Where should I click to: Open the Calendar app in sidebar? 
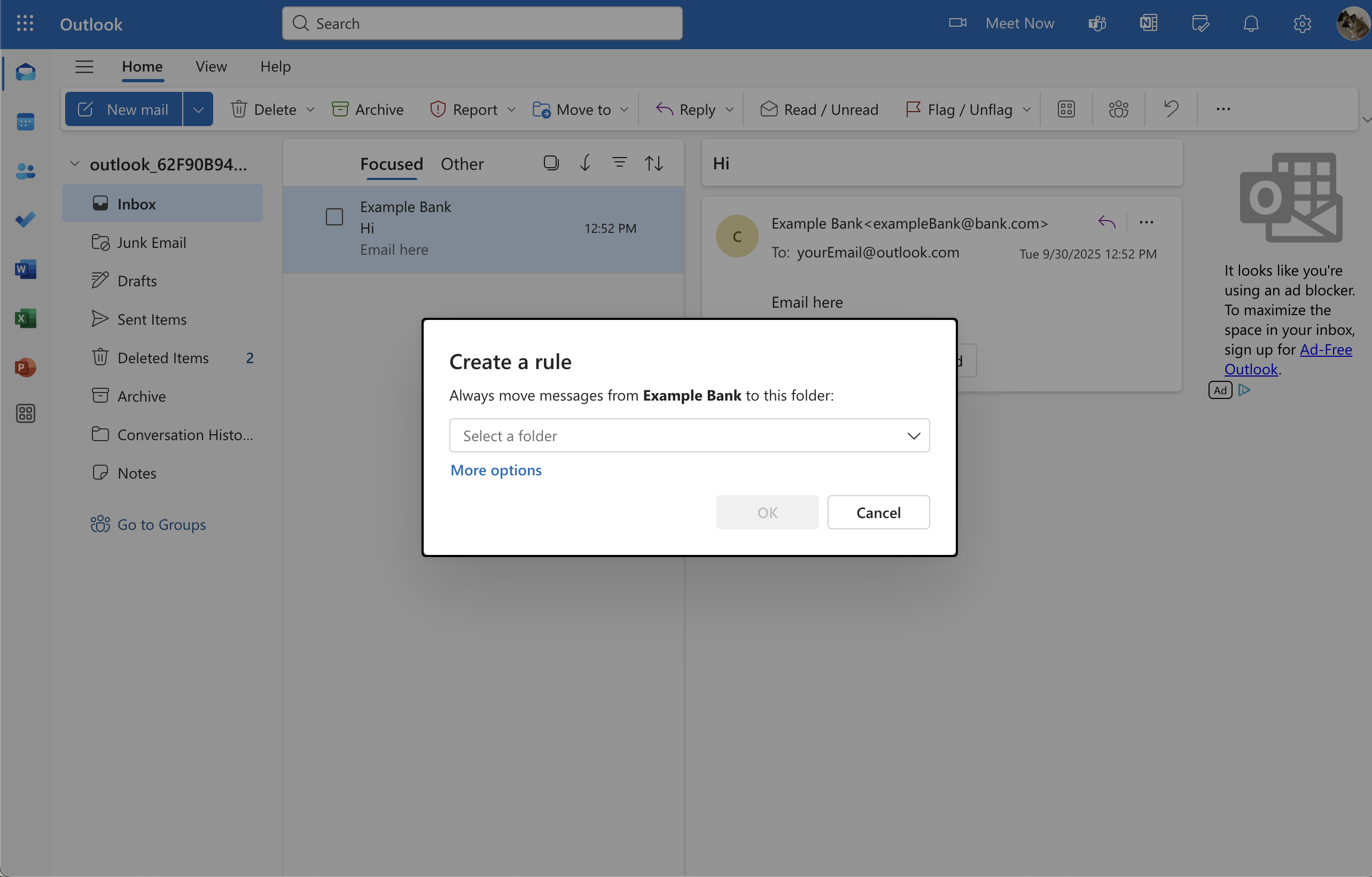coord(25,121)
